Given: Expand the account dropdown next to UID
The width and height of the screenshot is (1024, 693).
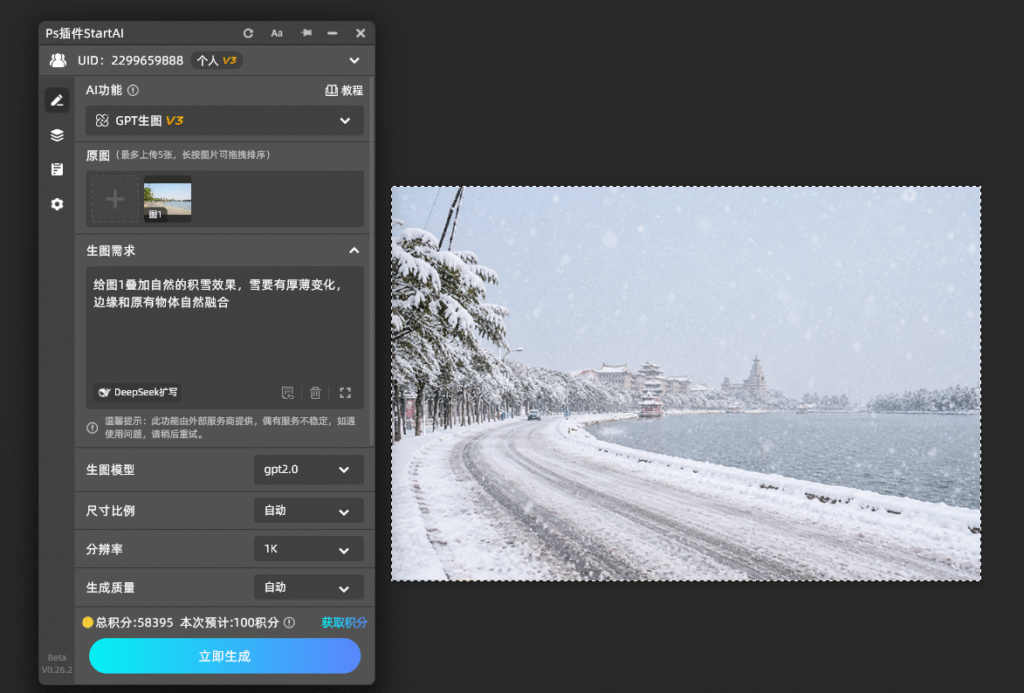Looking at the screenshot, I should [355, 61].
